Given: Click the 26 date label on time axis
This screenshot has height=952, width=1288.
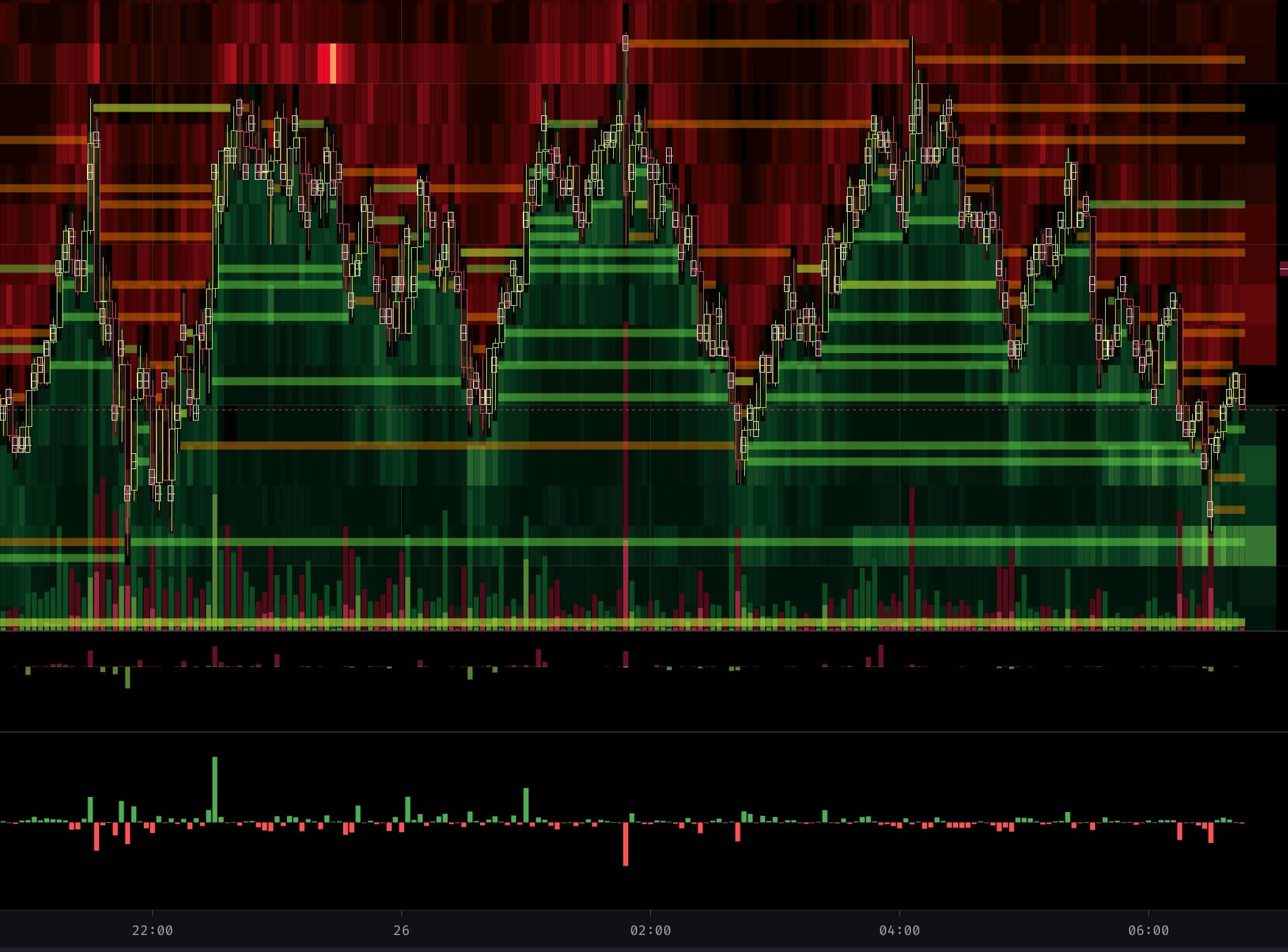Looking at the screenshot, I should click(401, 931).
